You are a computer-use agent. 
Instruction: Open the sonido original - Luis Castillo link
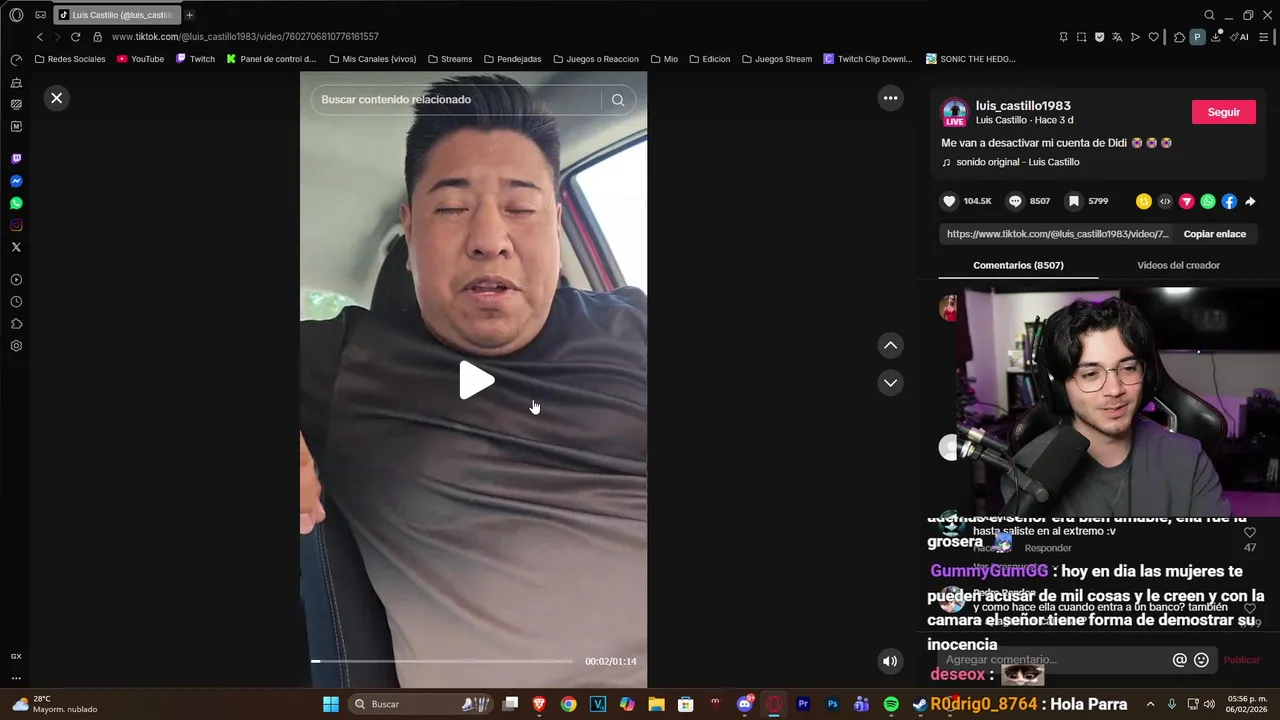(1017, 162)
